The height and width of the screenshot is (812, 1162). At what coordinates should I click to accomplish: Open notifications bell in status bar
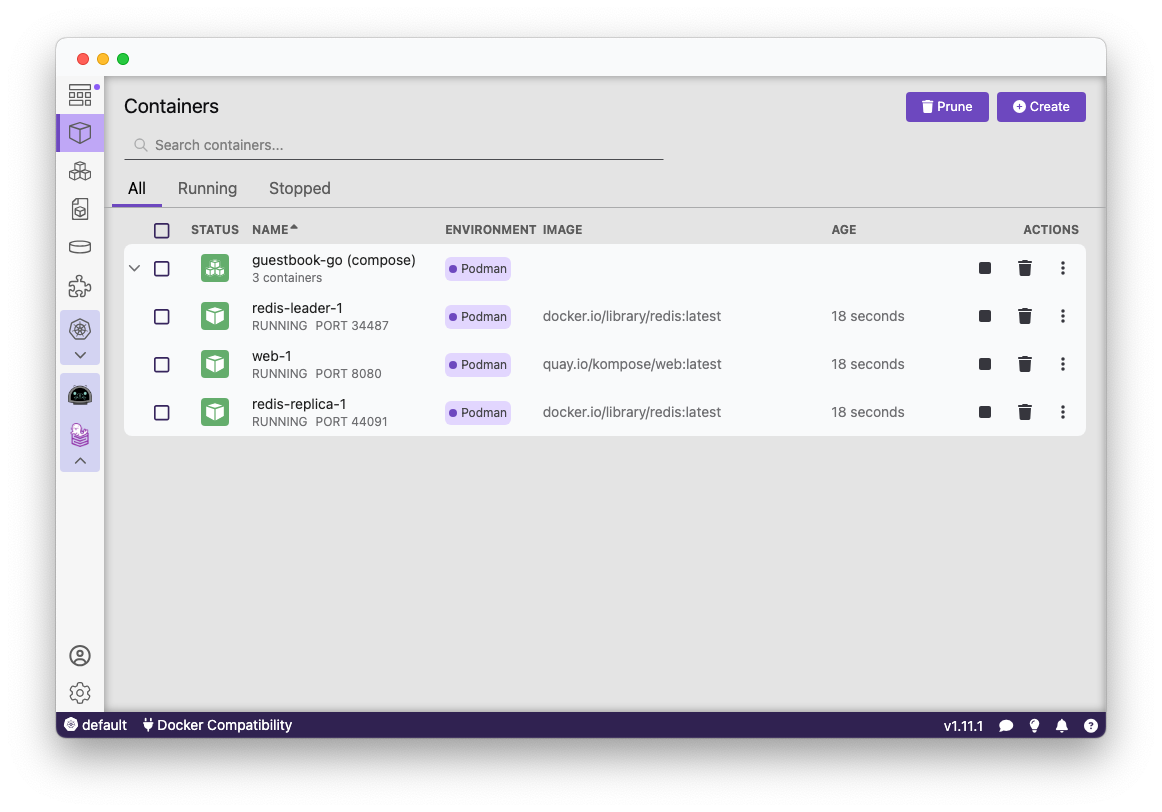(1062, 725)
